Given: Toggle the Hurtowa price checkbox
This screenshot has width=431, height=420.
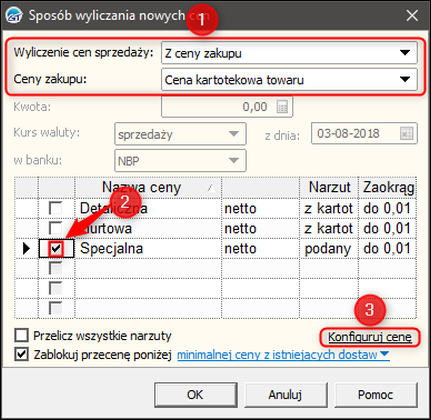Looking at the screenshot, I should pyautogui.click(x=55, y=228).
